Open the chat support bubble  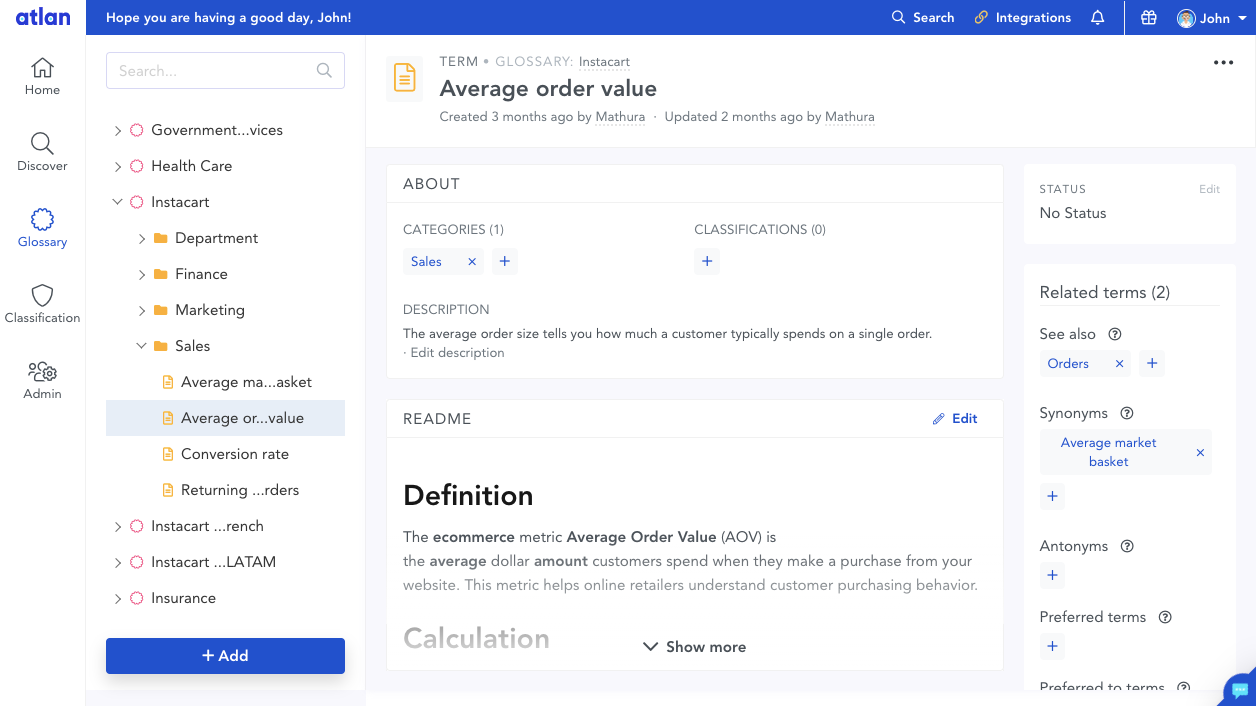pyautogui.click(x=1240, y=690)
